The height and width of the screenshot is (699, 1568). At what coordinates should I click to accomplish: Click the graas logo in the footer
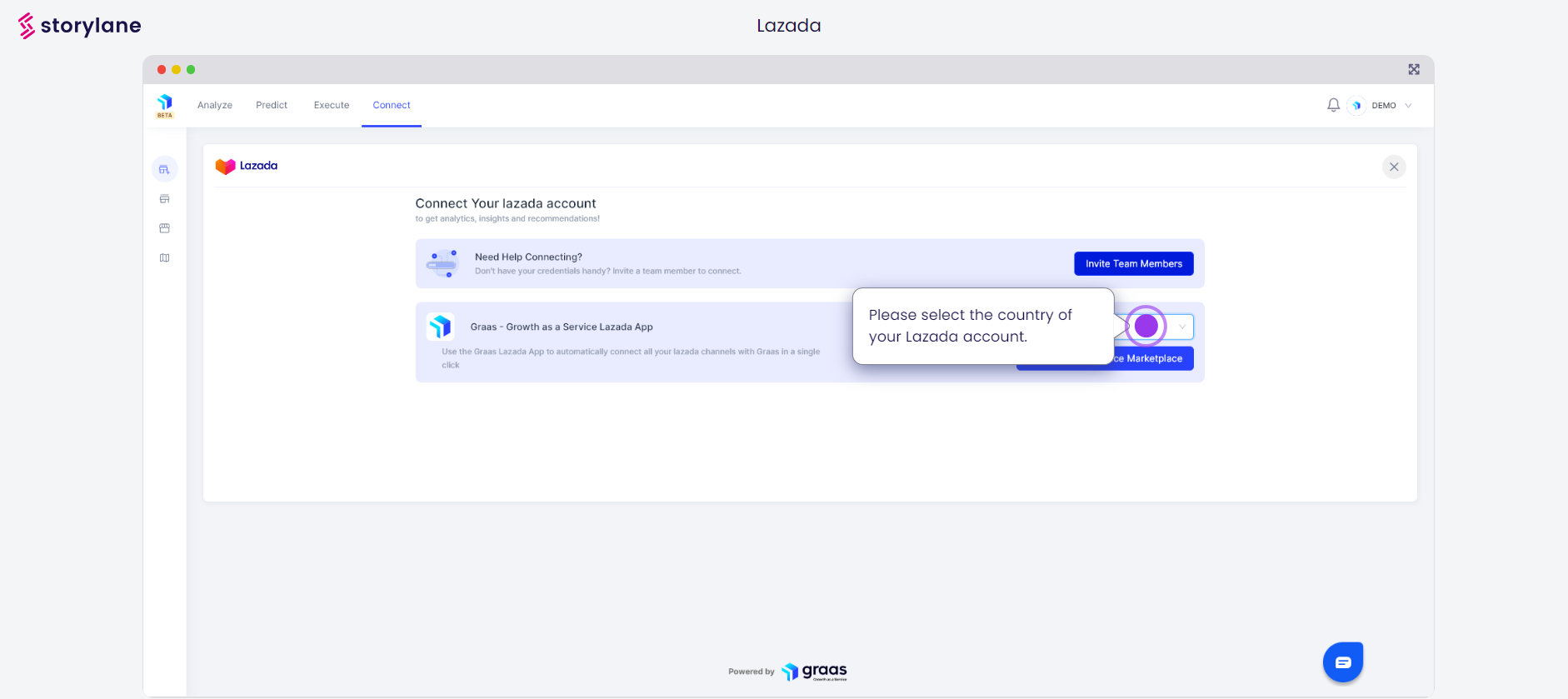point(815,672)
